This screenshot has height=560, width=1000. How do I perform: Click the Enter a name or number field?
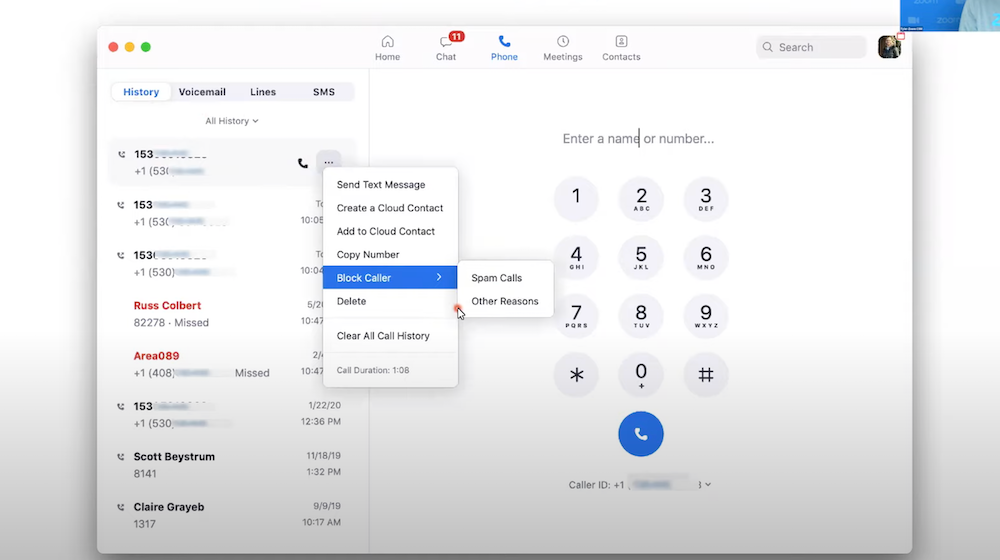[638, 138]
